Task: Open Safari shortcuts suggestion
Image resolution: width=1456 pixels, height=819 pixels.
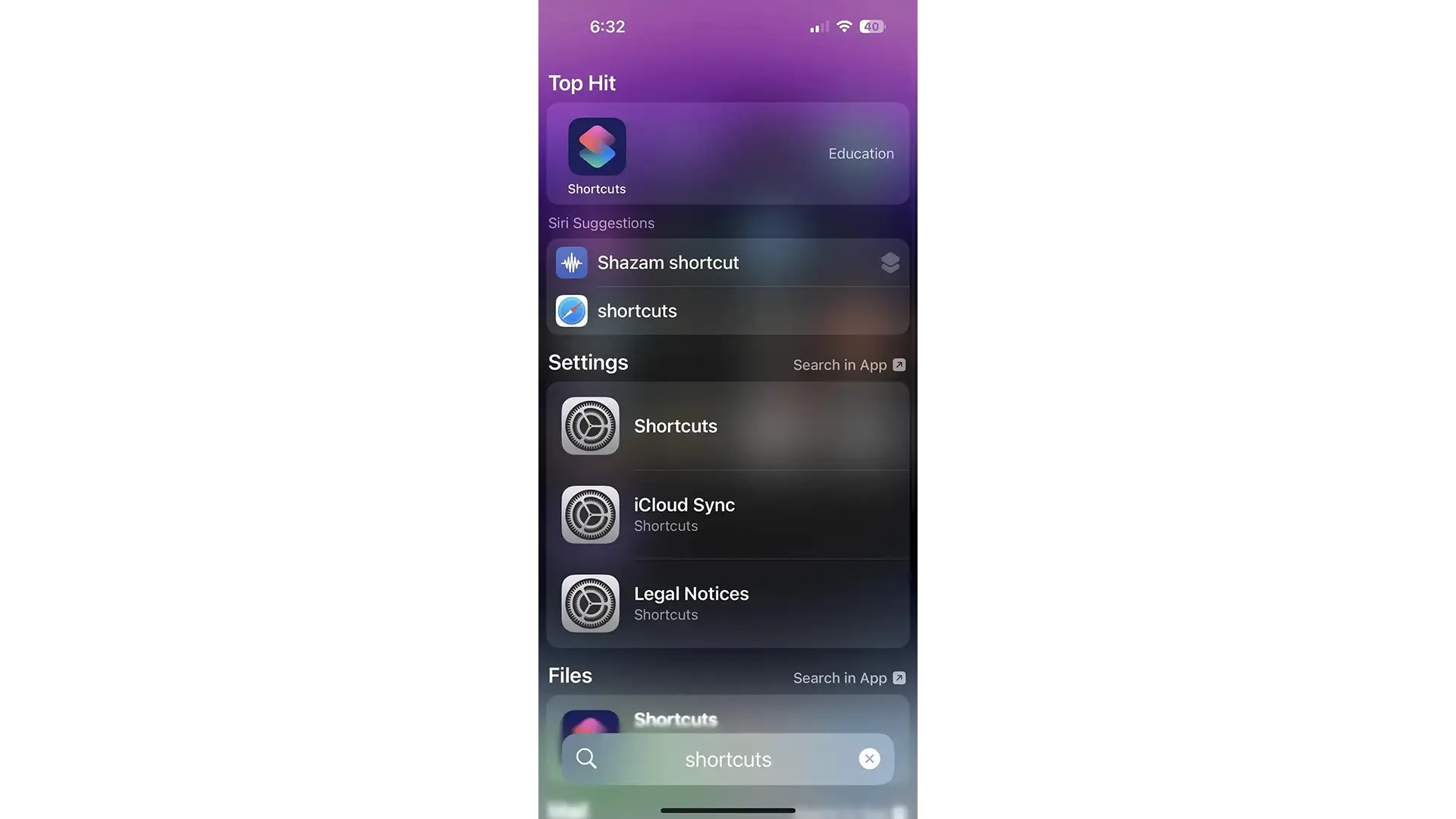Action: pyautogui.click(x=728, y=311)
